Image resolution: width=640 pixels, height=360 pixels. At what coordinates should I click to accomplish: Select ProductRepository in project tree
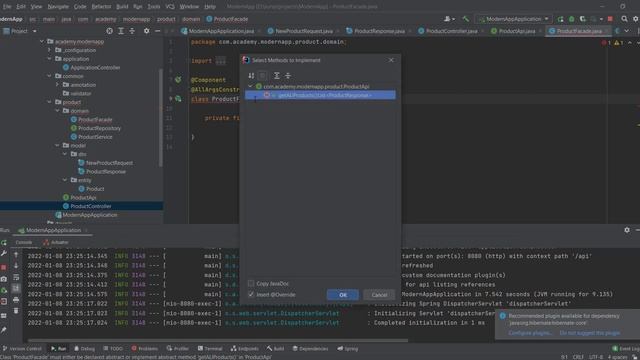tap(99, 128)
